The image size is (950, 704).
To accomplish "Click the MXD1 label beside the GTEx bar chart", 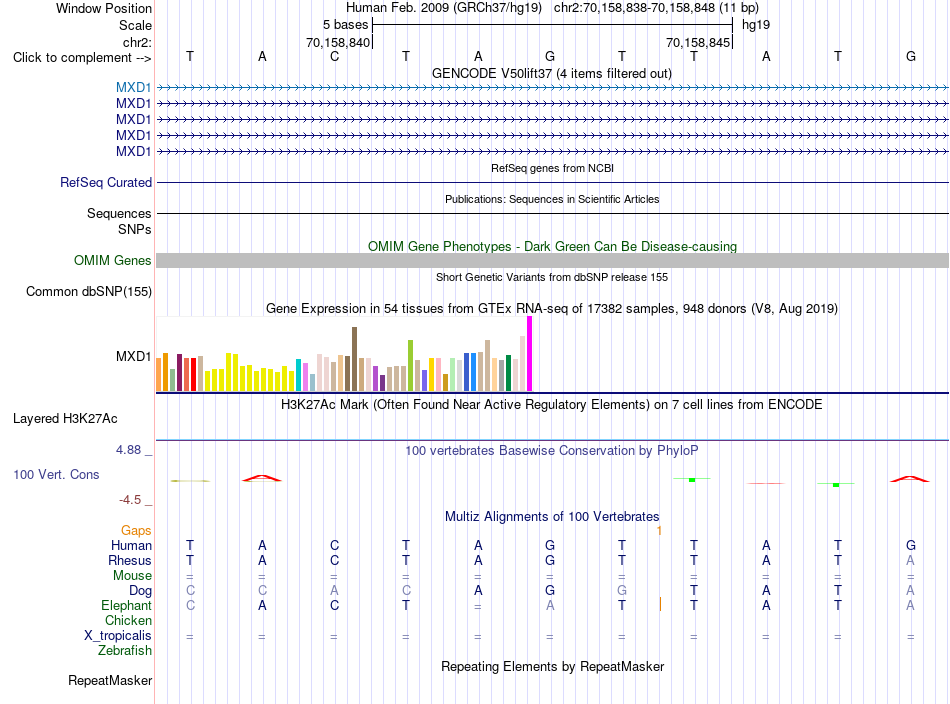I will coord(133,356).
